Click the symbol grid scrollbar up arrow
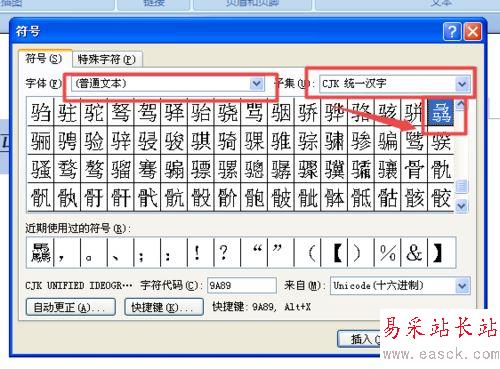The height and width of the screenshot is (369, 500). coord(461,105)
